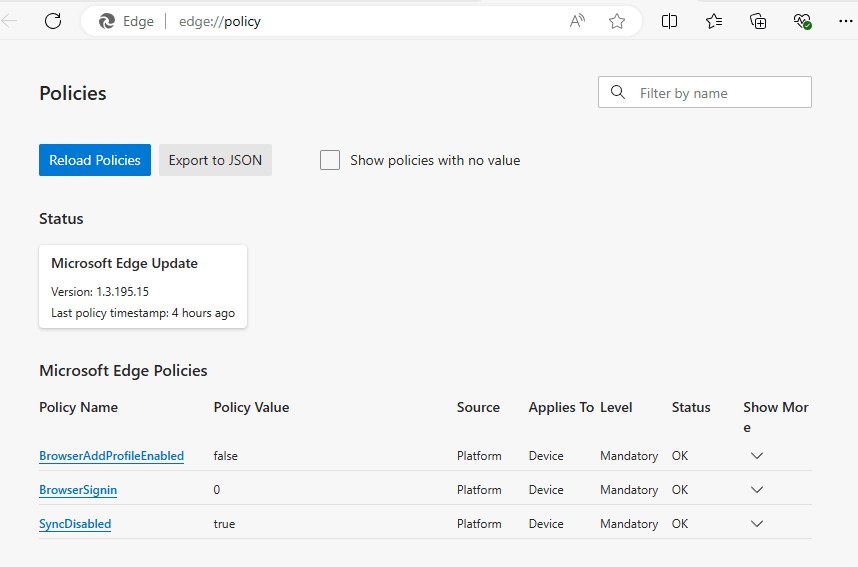Click the Reload Policies button
The height and width of the screenshot is (567, 858).
[95, 160]
